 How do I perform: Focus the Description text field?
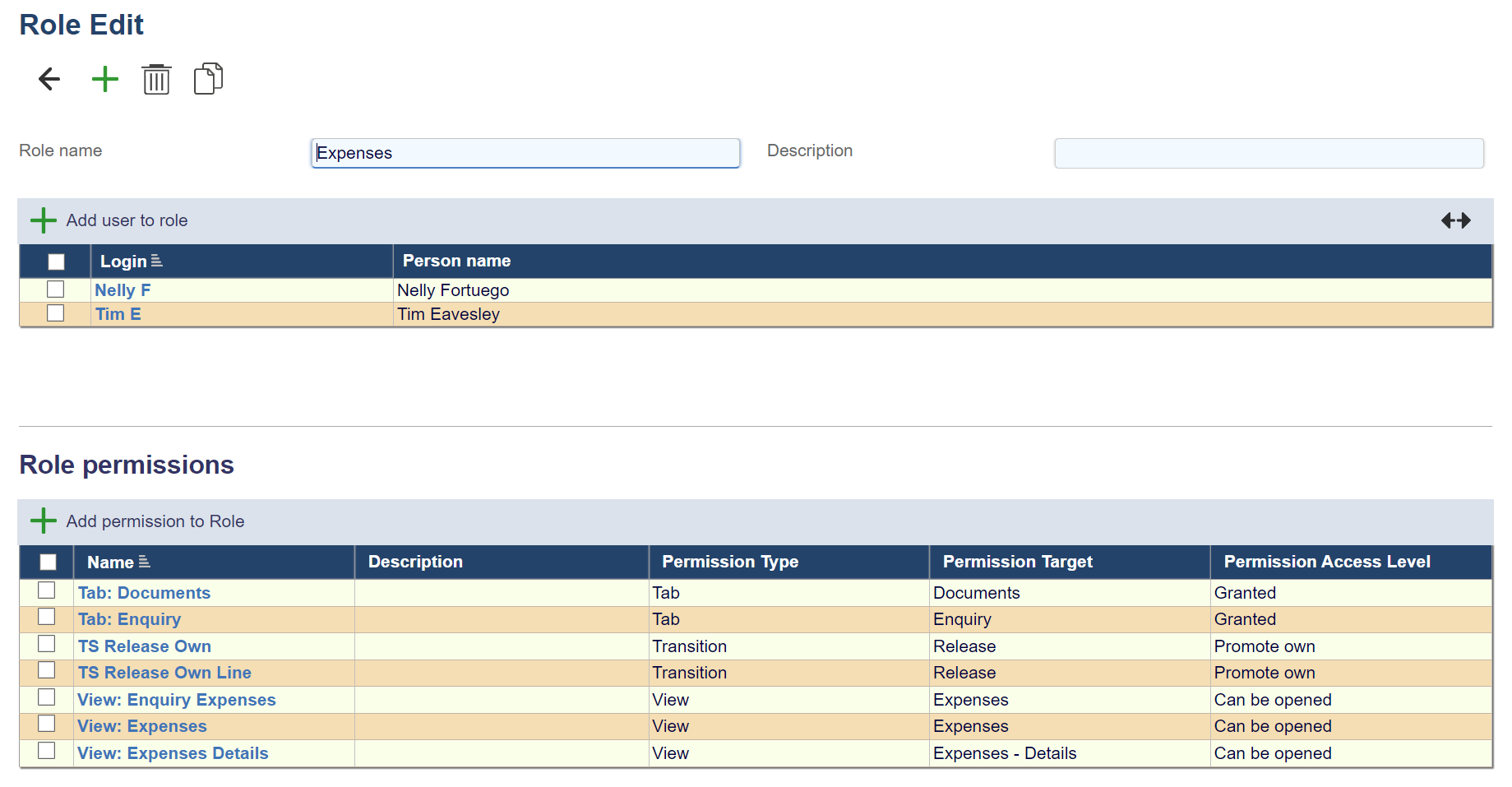click(x=1268, y=153)
